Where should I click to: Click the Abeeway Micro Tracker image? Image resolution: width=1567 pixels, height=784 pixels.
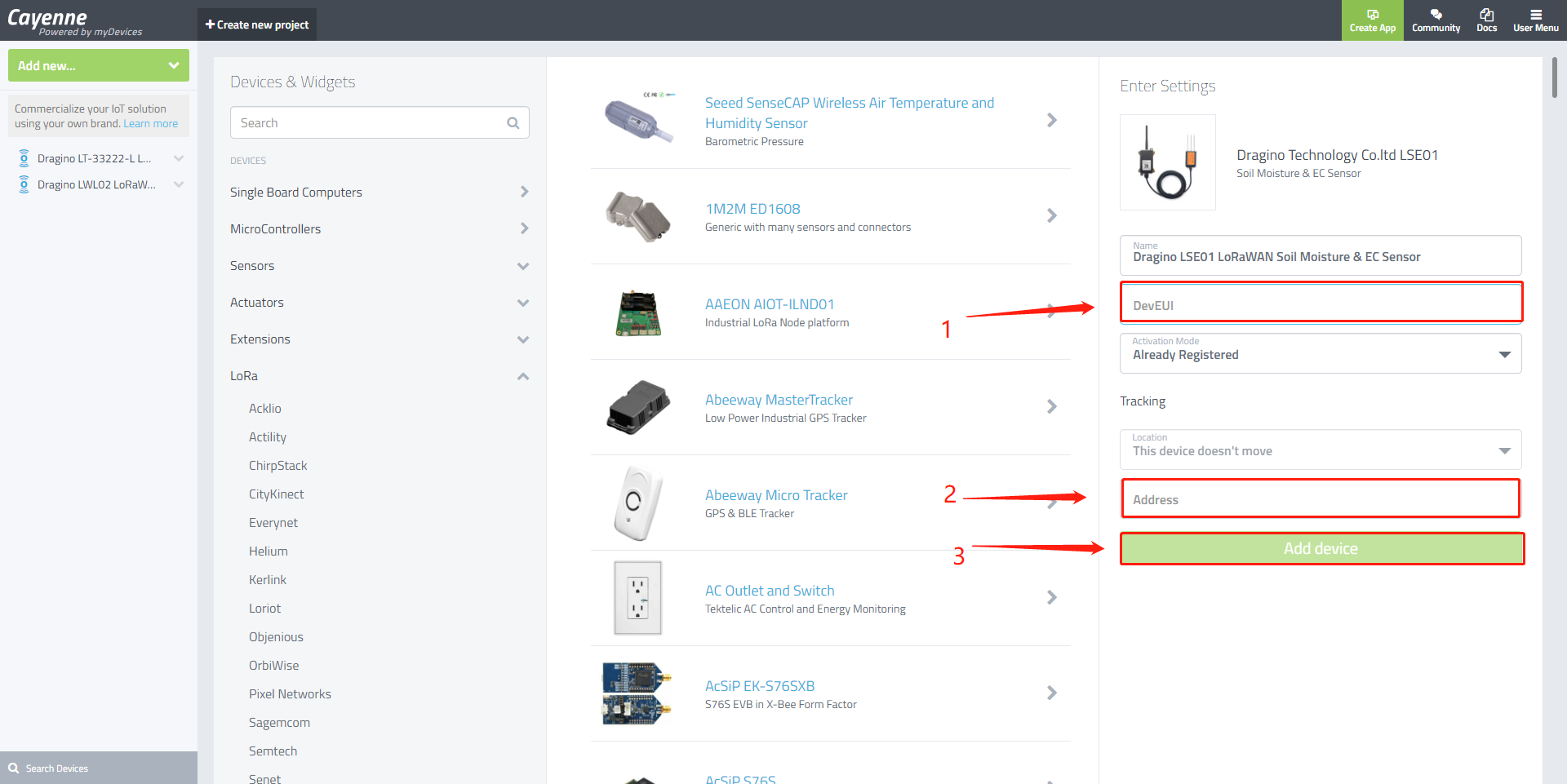(637, 503)
